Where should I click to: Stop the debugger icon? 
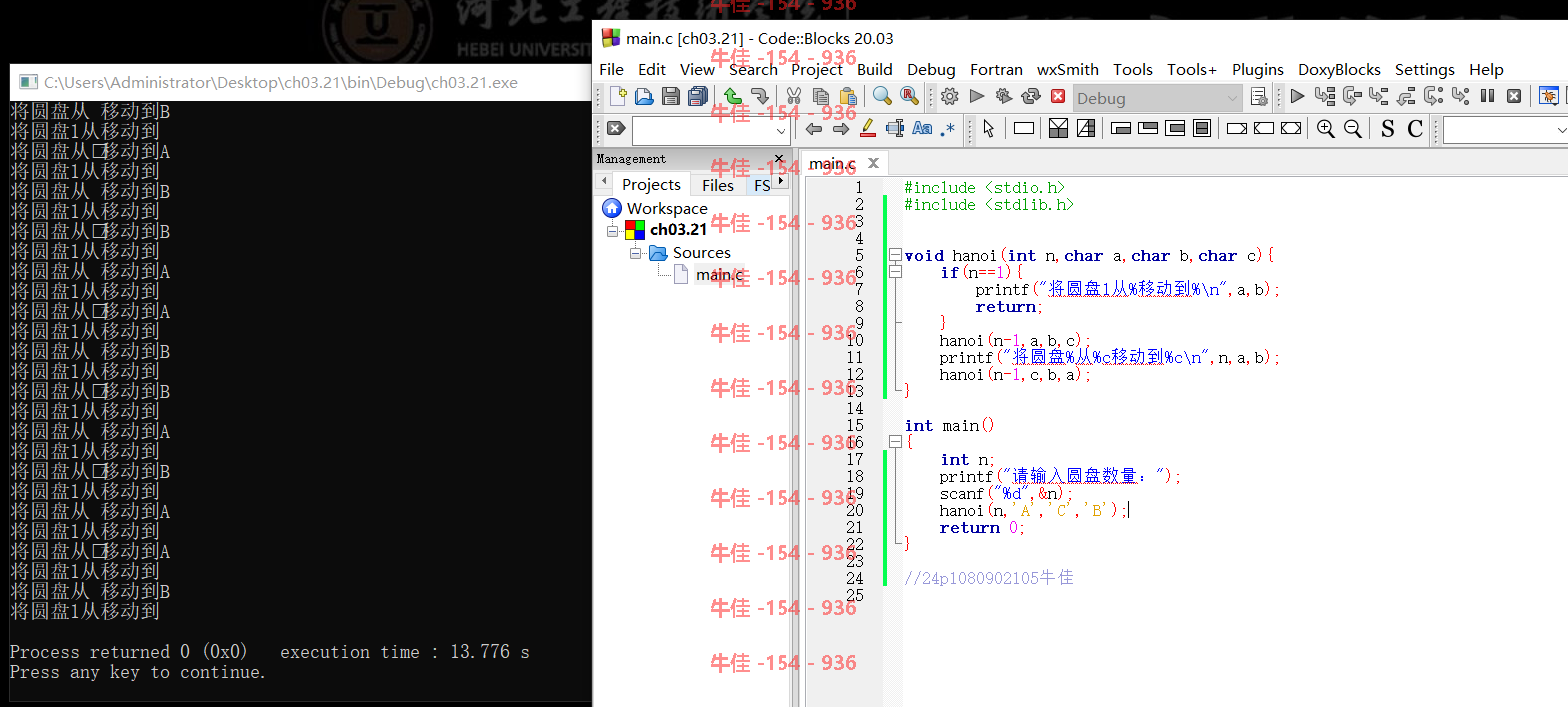(x=1514, y=97)
